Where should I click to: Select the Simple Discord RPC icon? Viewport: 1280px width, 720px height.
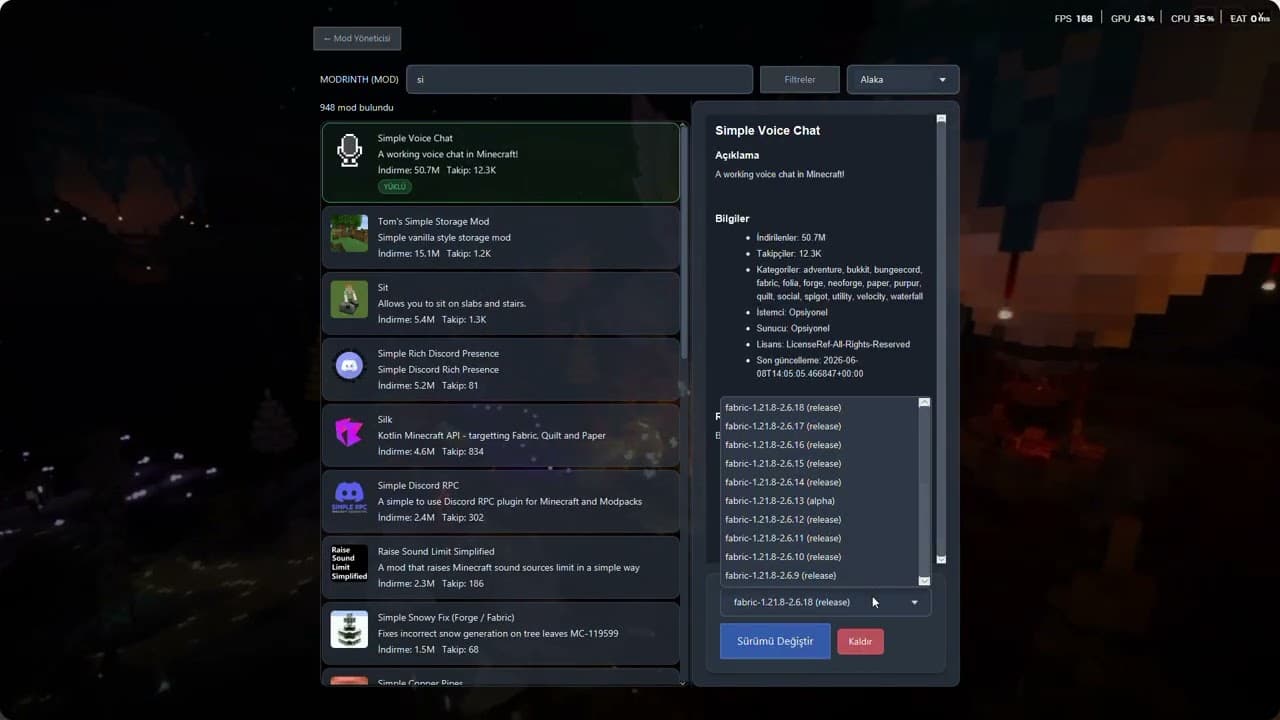click(349, 497)
